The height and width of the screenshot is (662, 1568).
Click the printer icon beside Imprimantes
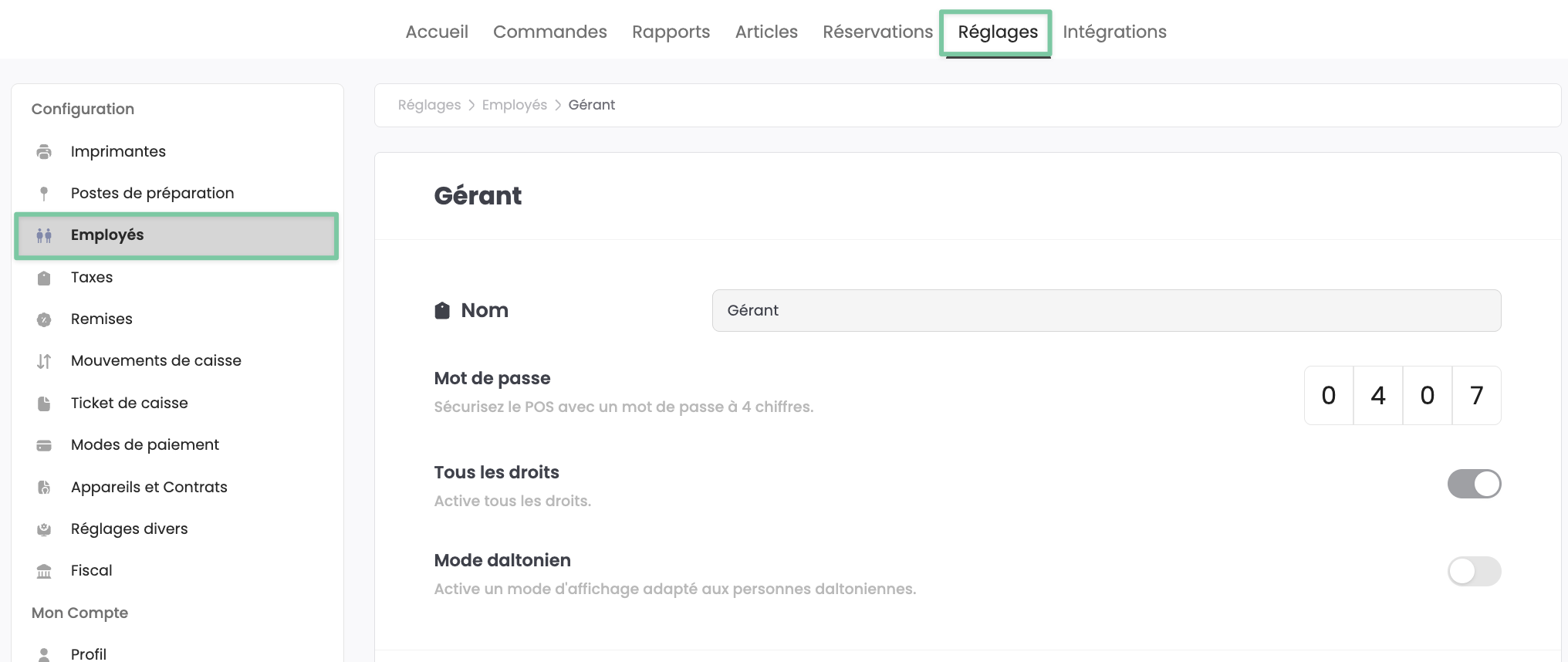click(x=44, y=152)
